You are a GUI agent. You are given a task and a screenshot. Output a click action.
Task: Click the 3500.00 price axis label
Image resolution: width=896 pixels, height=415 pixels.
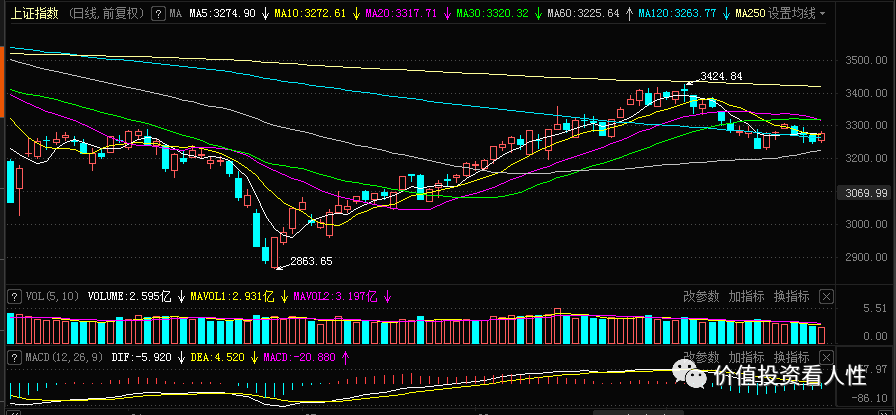[866, 61]
